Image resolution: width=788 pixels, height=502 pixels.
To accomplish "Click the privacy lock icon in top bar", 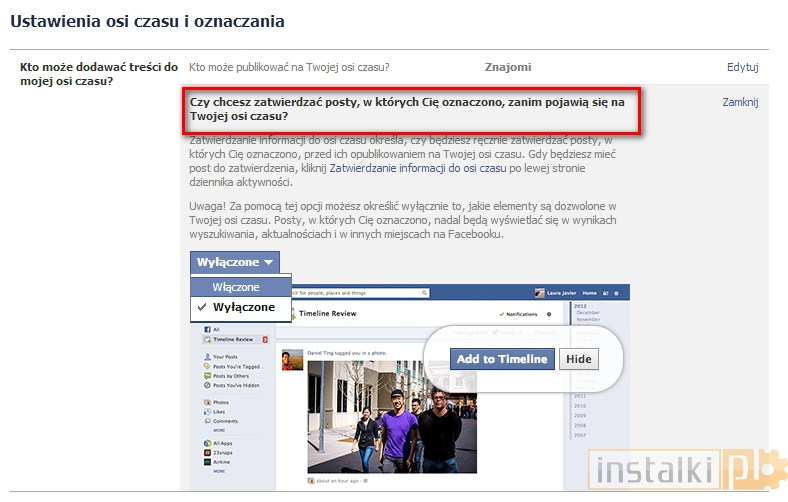I will pyautogui.click(x=606, y=293).
